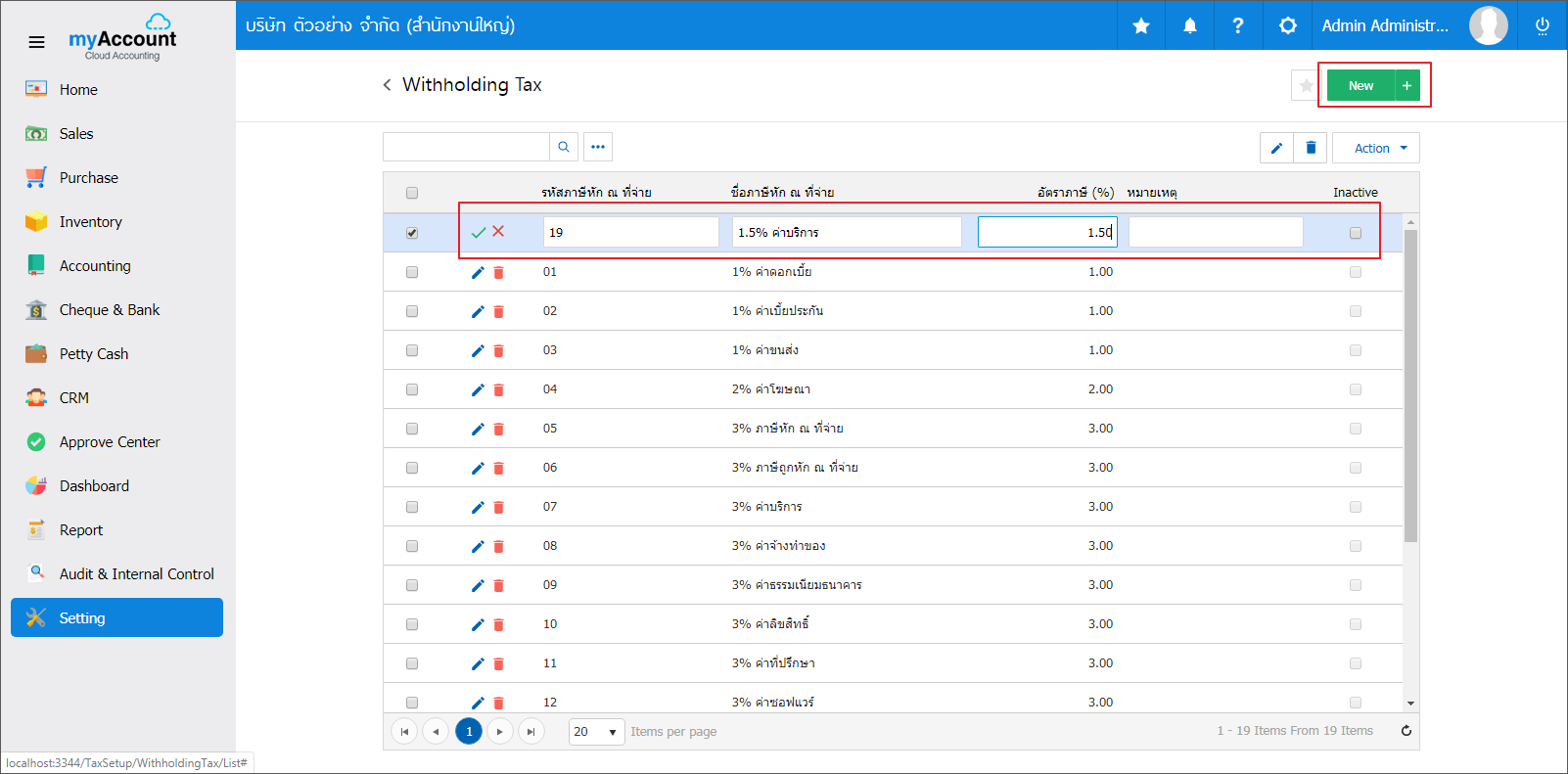Open the hamburger menu icon
The image size is (1568, 774).
pos(36,42)
